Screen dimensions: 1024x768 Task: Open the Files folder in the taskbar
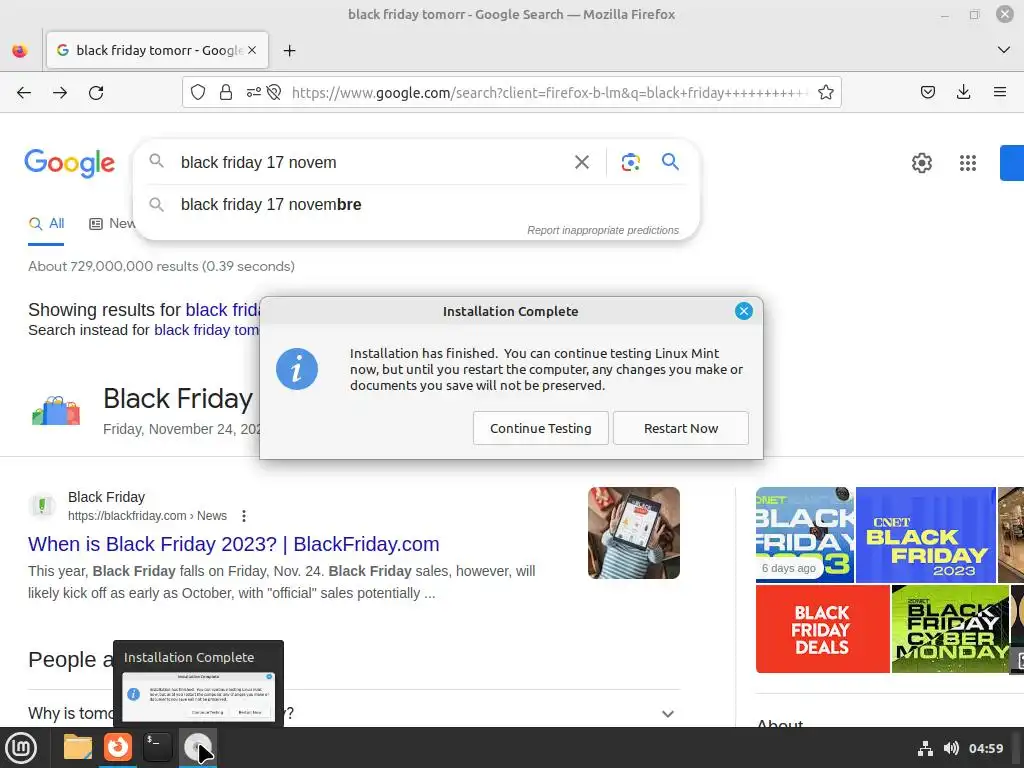(x=78, y=747)
